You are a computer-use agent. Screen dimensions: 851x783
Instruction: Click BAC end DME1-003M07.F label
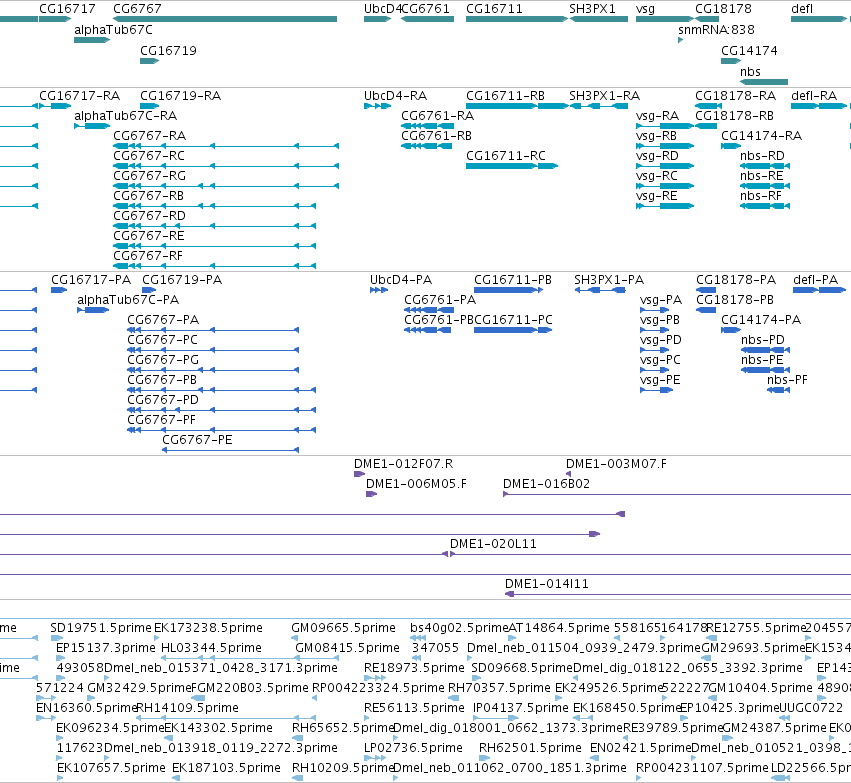pos(617,464)
